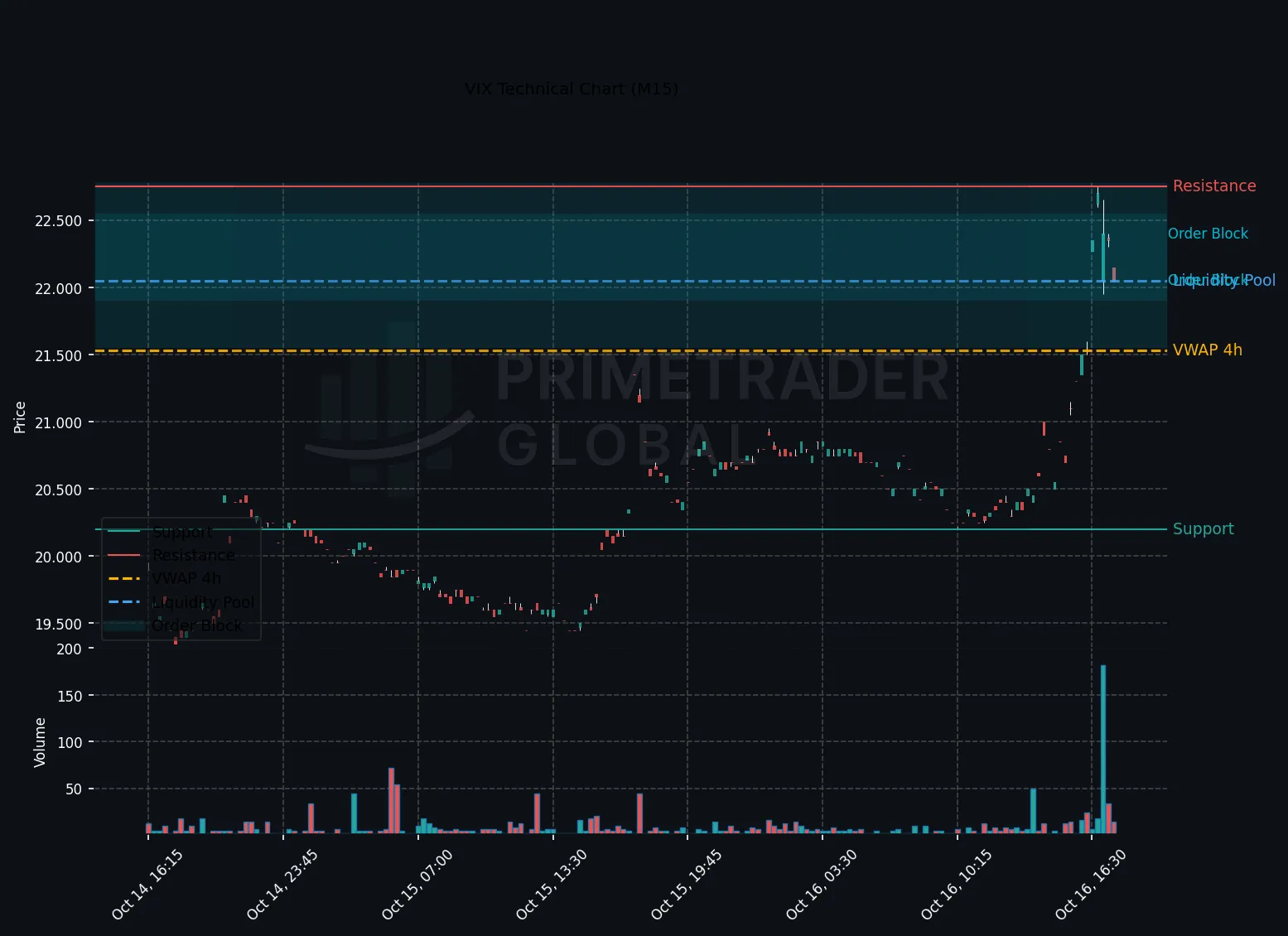Image resolution: width=1288 pixels, height=936 pixels.
Task: Click the 22.500 price axis tick
Action: (58, 220)
